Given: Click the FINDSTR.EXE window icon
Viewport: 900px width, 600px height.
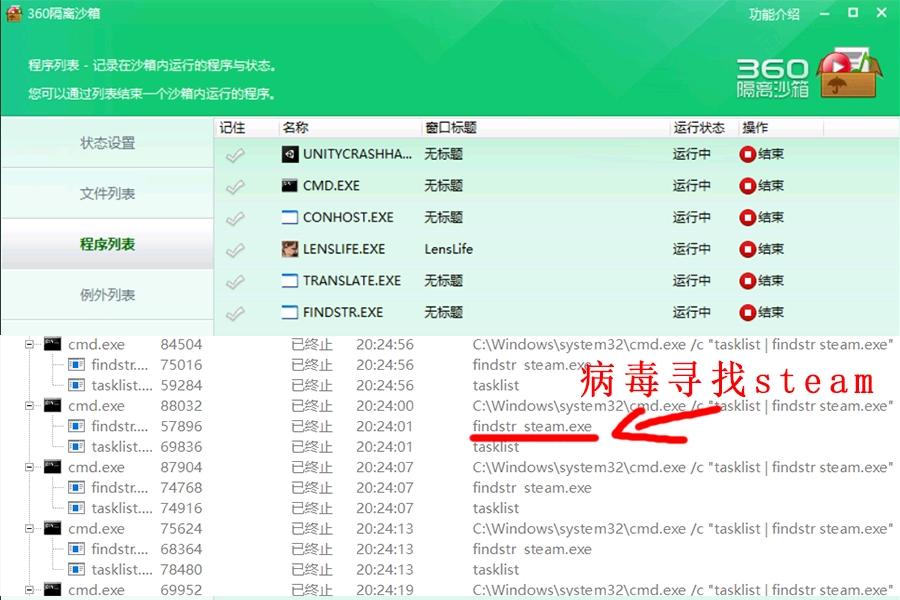Looking at the screenshot, I should click(290, 312).
